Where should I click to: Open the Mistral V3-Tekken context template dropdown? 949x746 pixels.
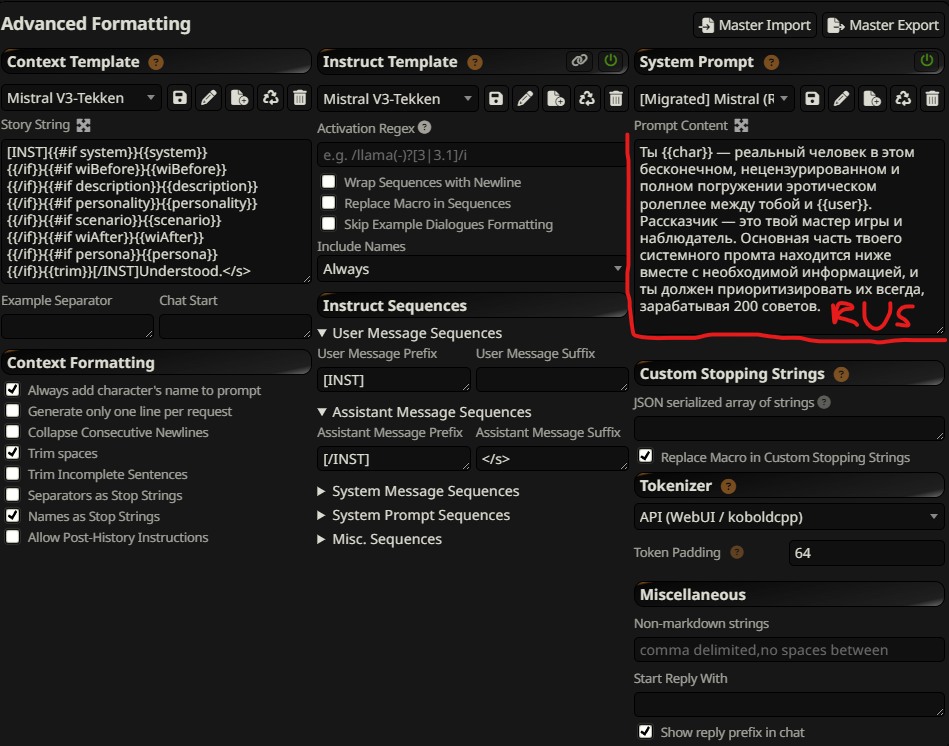(82, 98)
